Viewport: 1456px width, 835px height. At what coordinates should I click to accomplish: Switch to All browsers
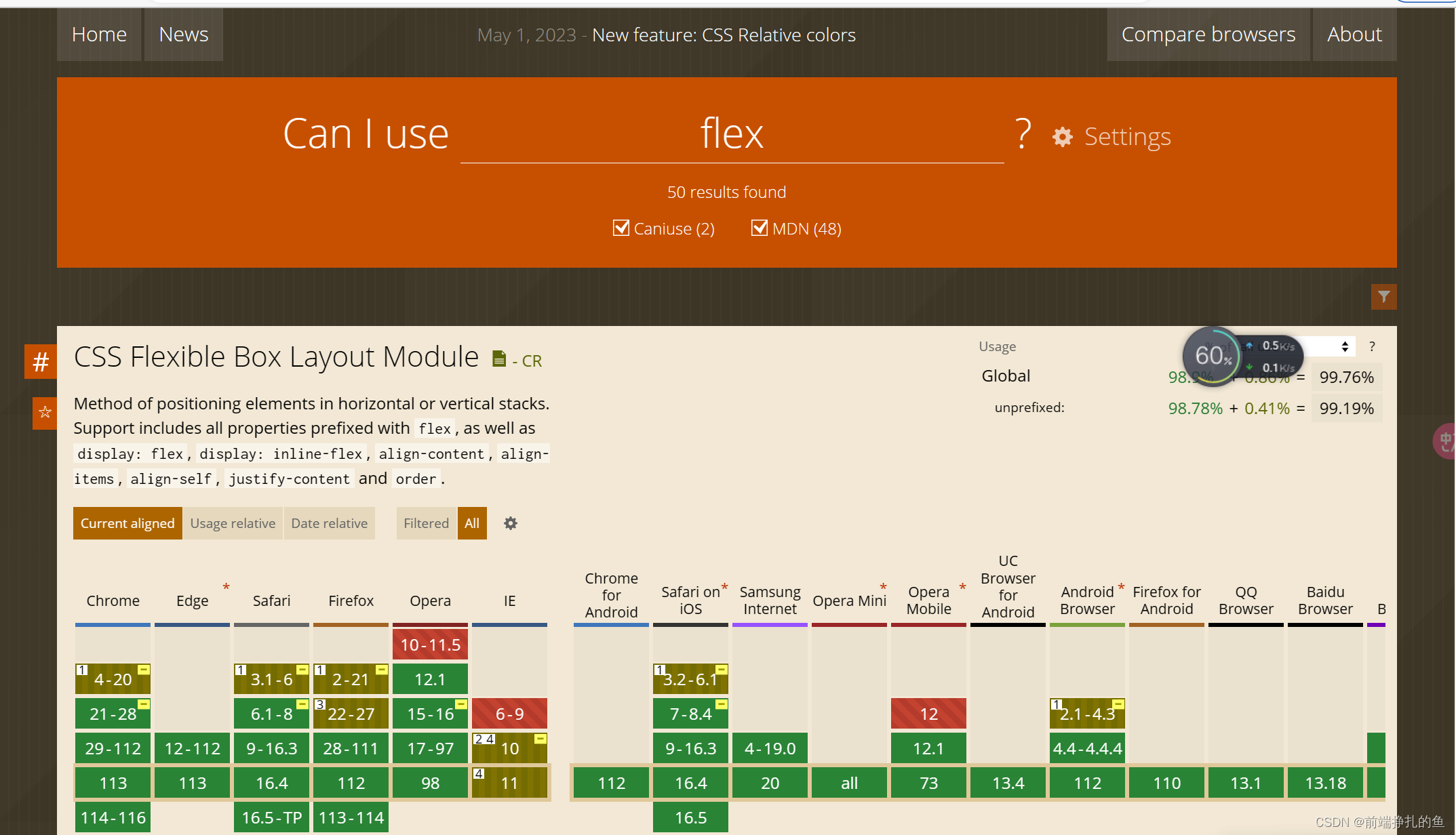point(472,523)
